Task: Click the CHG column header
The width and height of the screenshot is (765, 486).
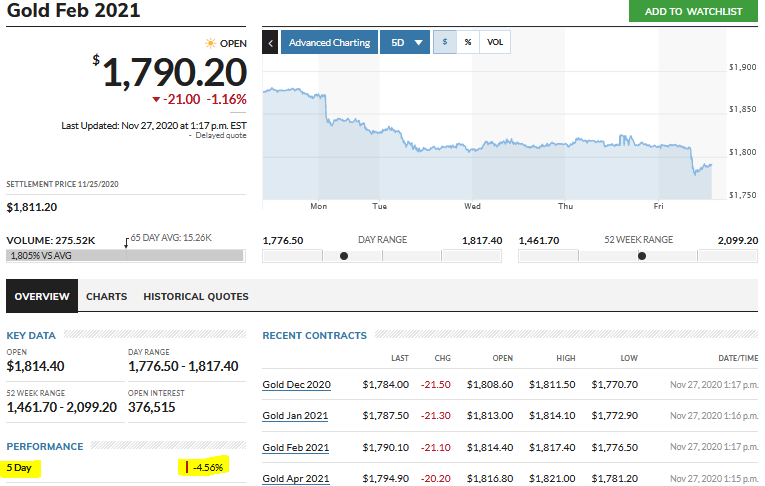Action: [443, 358]
